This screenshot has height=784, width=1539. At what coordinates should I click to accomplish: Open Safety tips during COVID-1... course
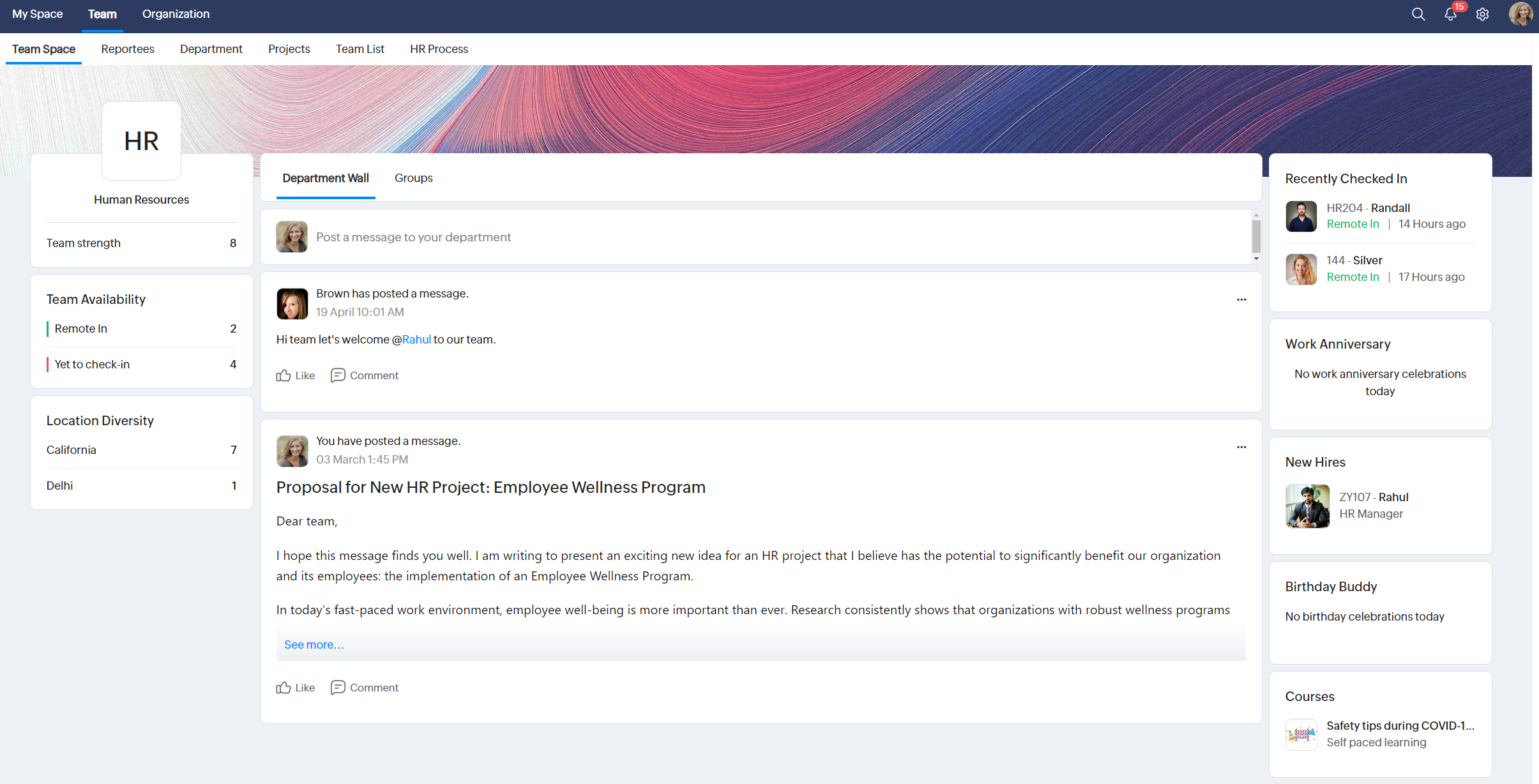pos(1400,726)
